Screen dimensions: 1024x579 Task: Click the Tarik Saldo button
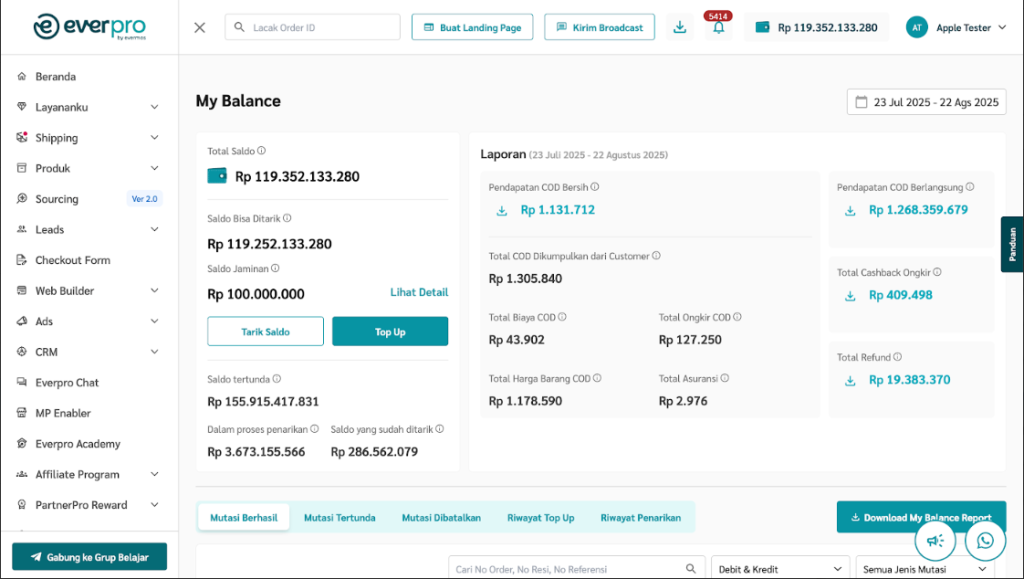[265, 331]
